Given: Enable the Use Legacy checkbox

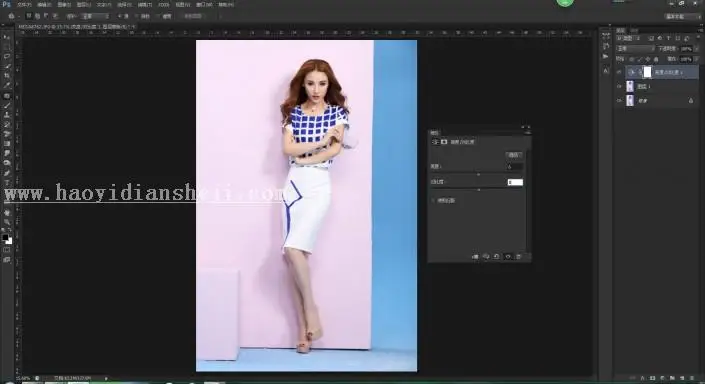Looking at the screenshot, I should (x=433, y=201).
